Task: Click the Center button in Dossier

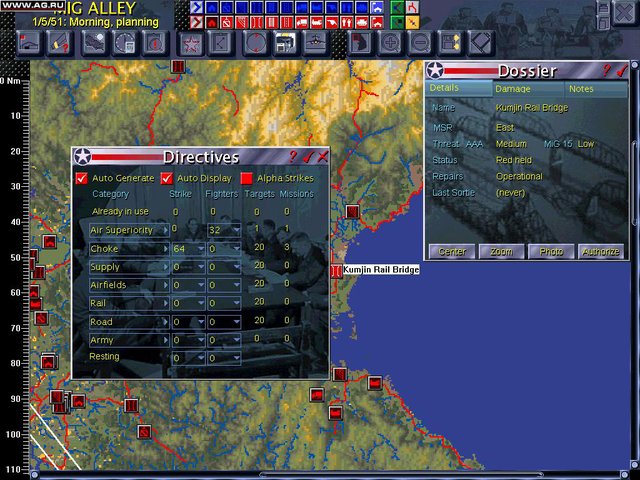Action: tap(452, 251)
